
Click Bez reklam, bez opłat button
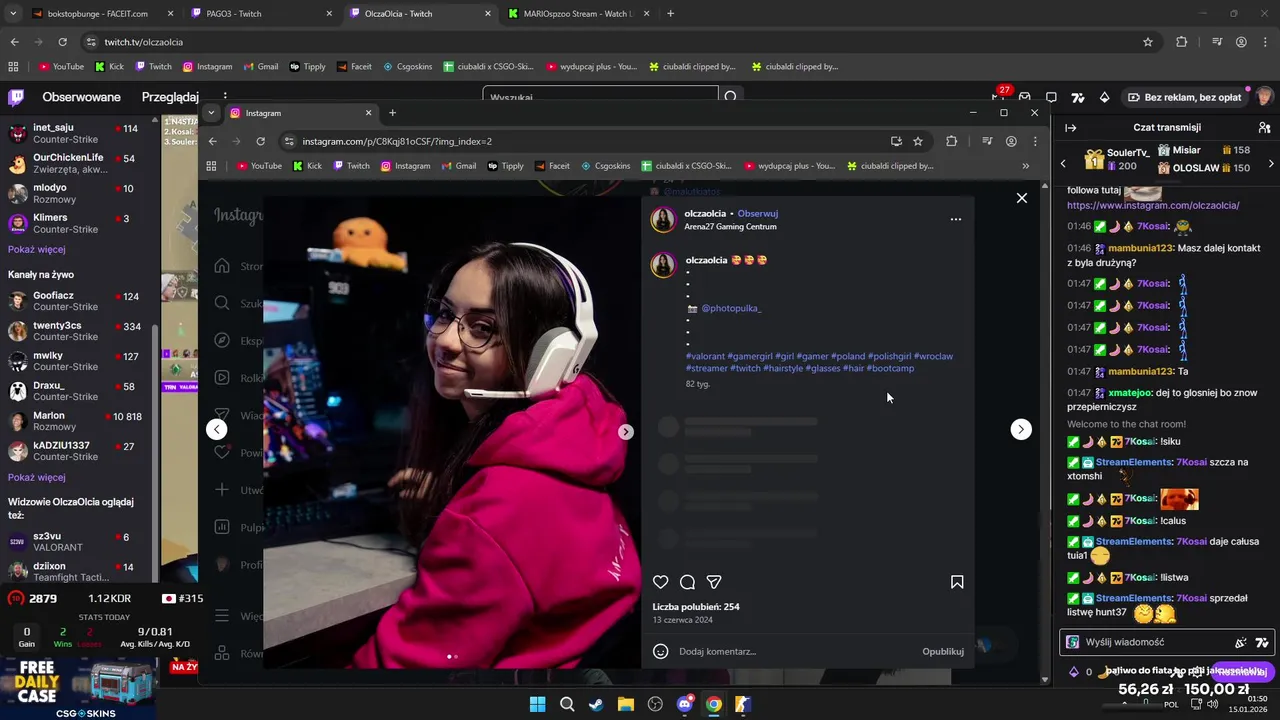[1185, 97]
